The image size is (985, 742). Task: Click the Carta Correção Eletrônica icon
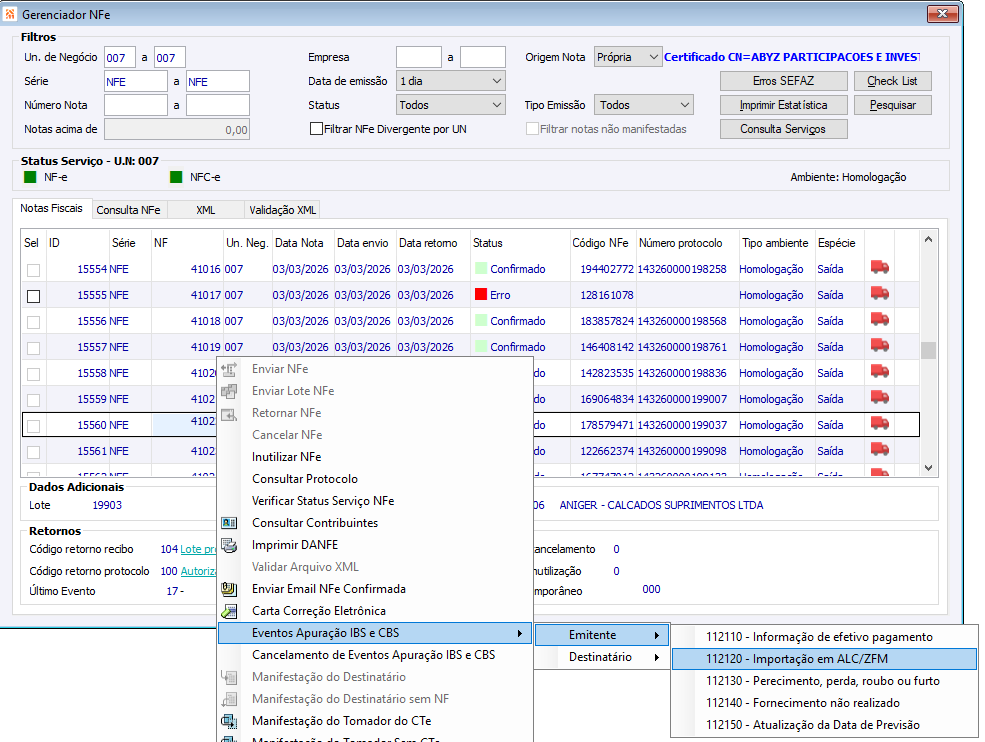[x=229, y=611]
